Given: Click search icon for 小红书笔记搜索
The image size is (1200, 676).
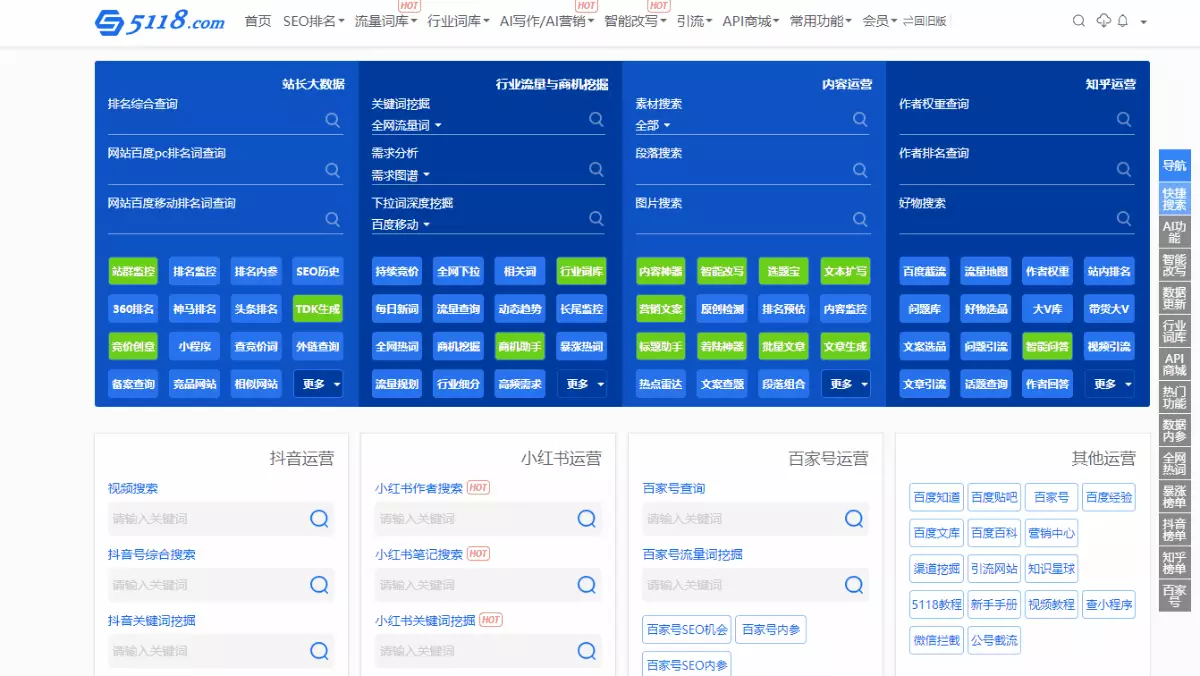Looking at the screenshot, I should [587, 585].
